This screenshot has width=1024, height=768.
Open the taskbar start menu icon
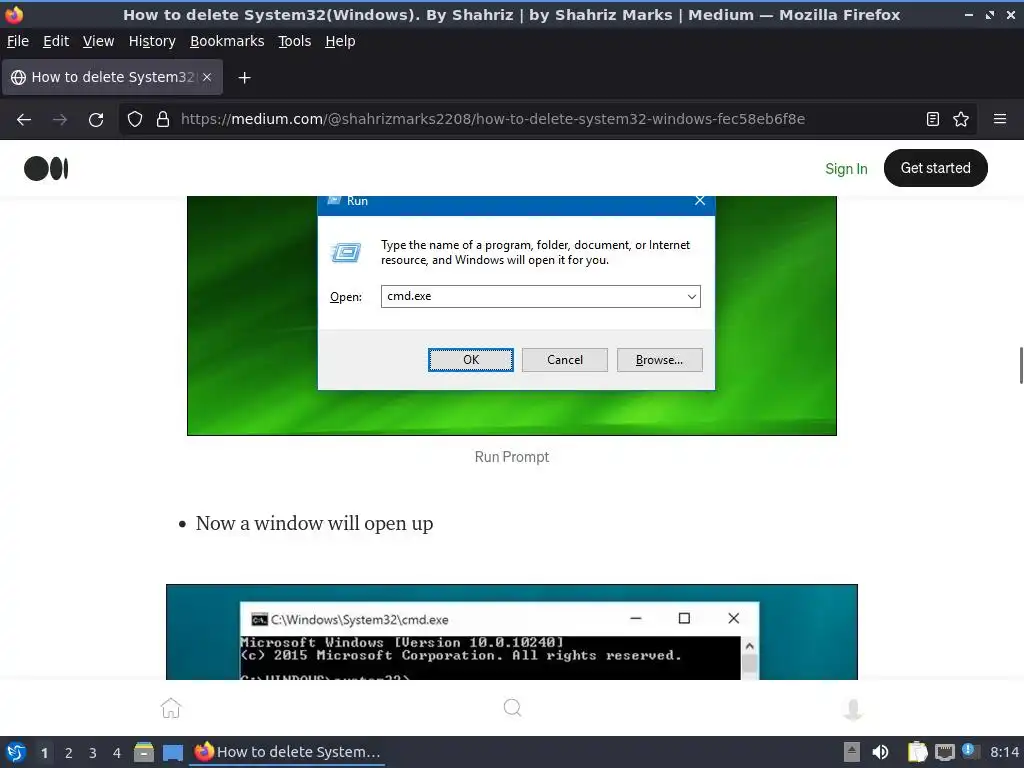tap(16, 752)
